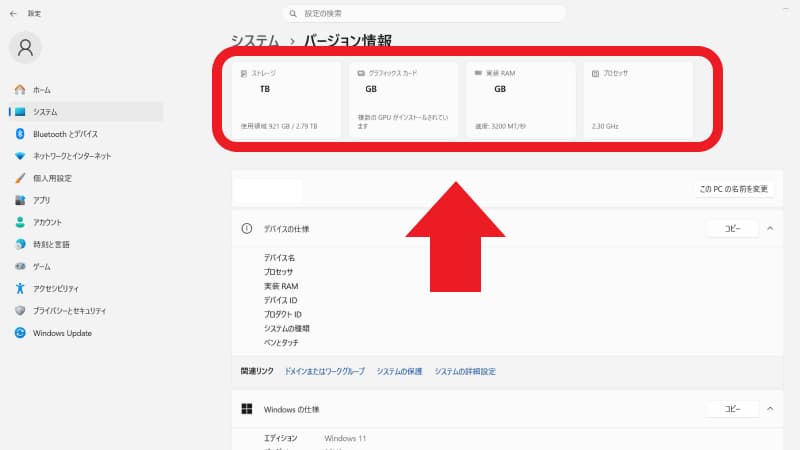Copy the Windows の仕様 details

coord(732,409)
